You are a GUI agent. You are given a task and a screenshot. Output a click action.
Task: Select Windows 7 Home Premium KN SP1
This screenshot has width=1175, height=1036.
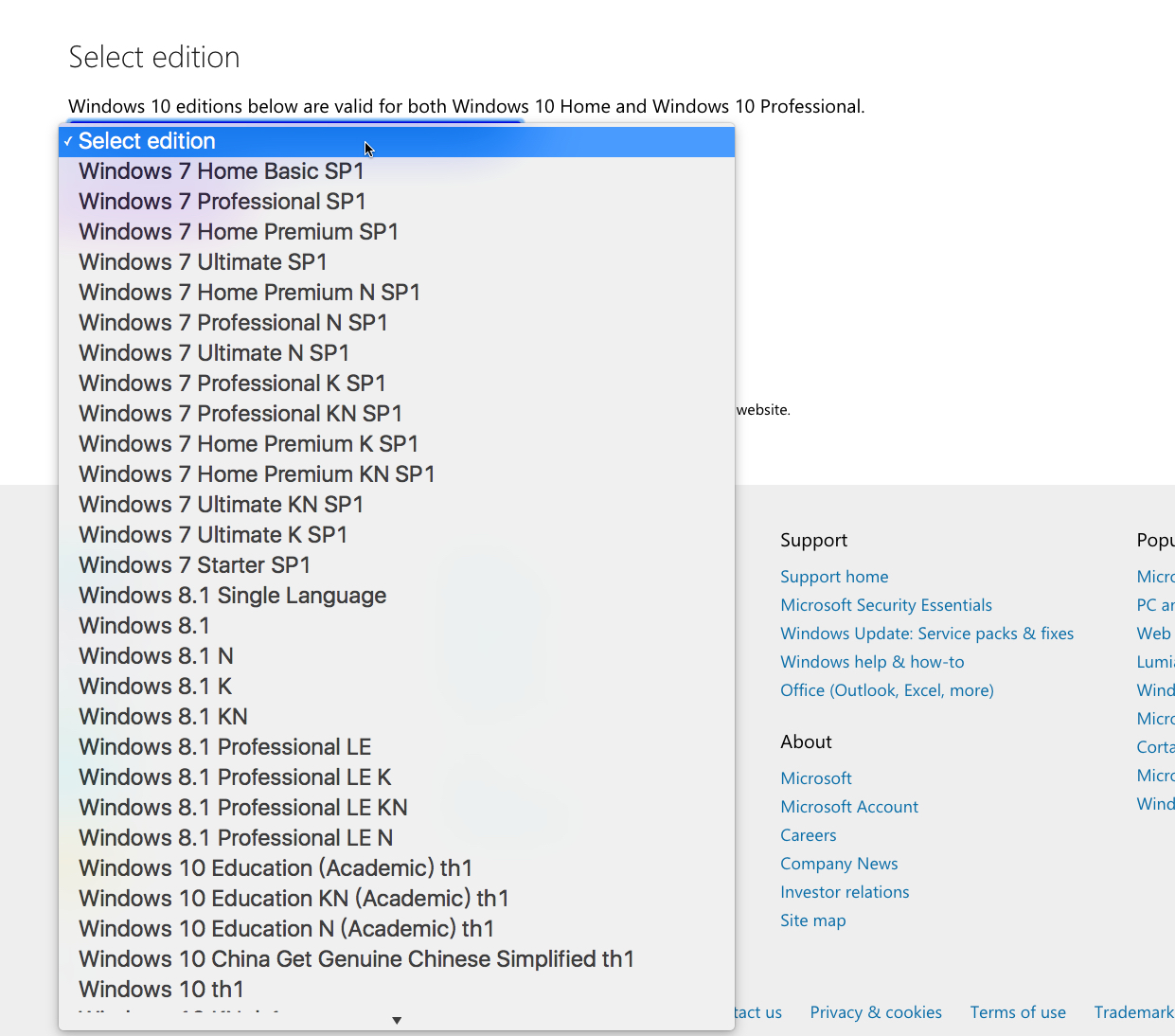[x=397, y=474]
